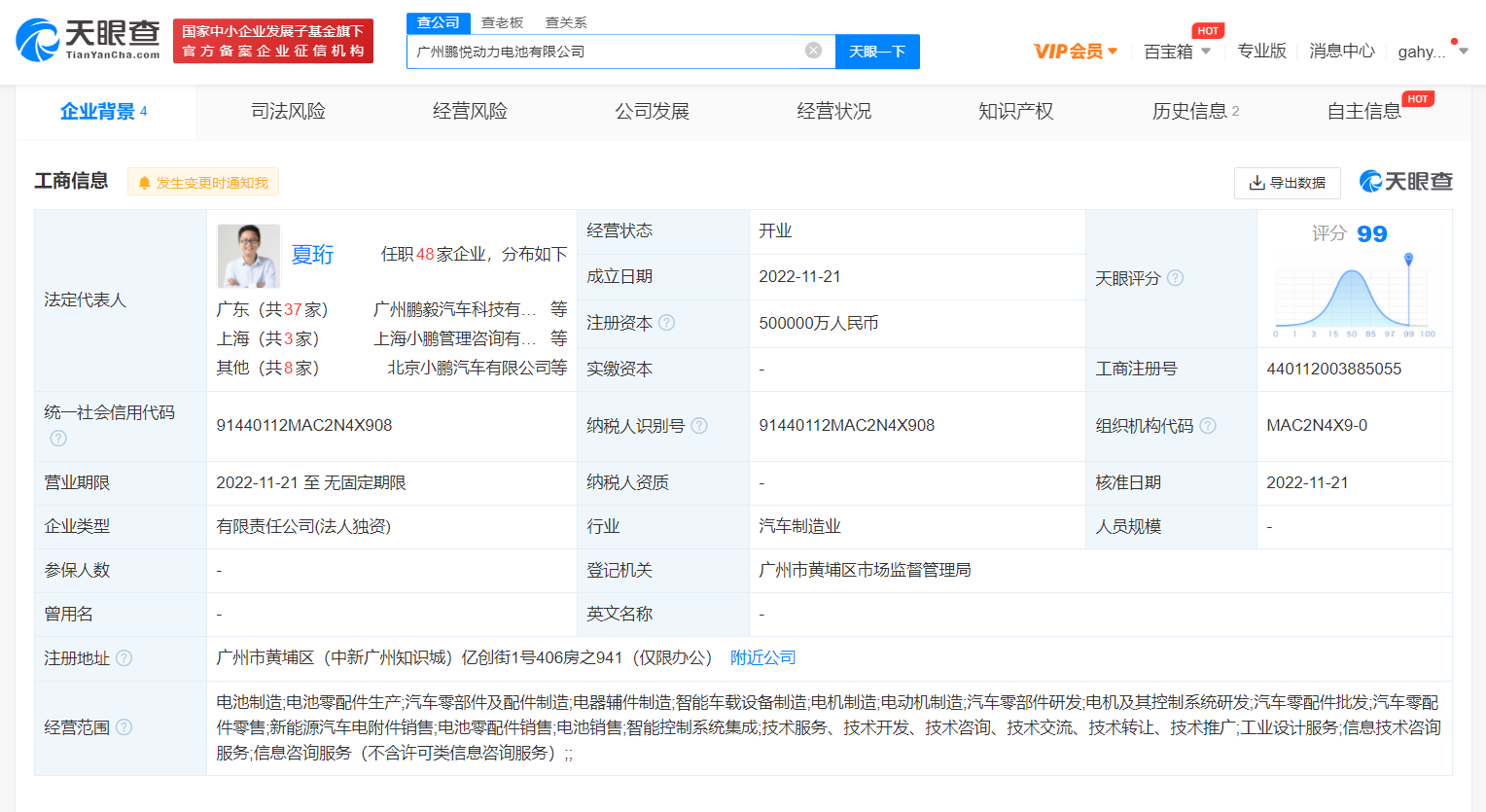Screen dimensions: 1486x812
Task: Switch to the 查公司 search tab
Action: pyautogui.click(x=439, y=22)
